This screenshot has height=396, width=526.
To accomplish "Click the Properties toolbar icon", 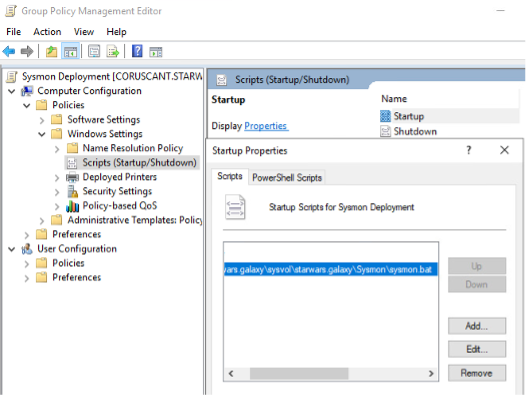I will [x=94, y=52].
